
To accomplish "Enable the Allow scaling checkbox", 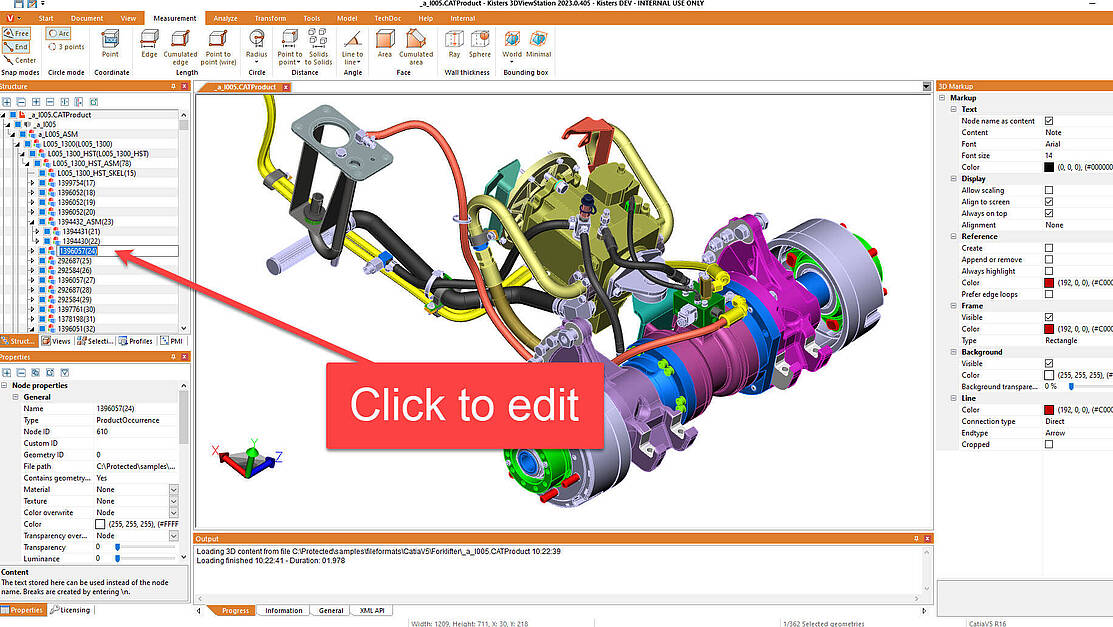I will [x=1049, y=190].
